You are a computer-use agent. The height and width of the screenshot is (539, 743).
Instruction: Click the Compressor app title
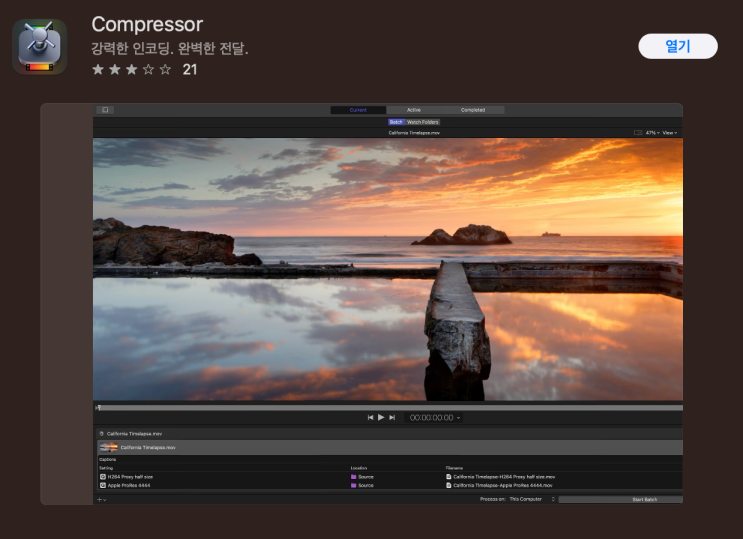pos(147,25)
